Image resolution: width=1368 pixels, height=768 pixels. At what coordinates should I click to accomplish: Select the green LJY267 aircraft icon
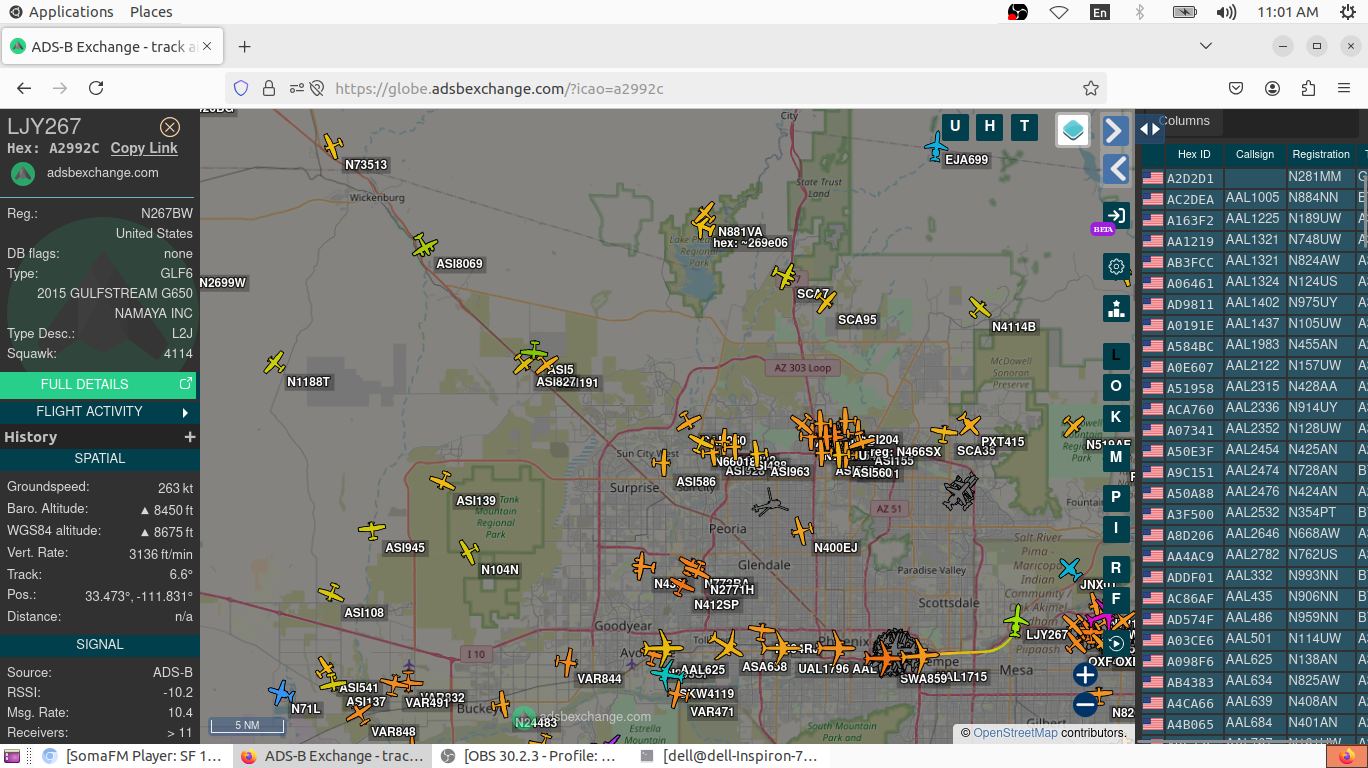pos(1017,621)
